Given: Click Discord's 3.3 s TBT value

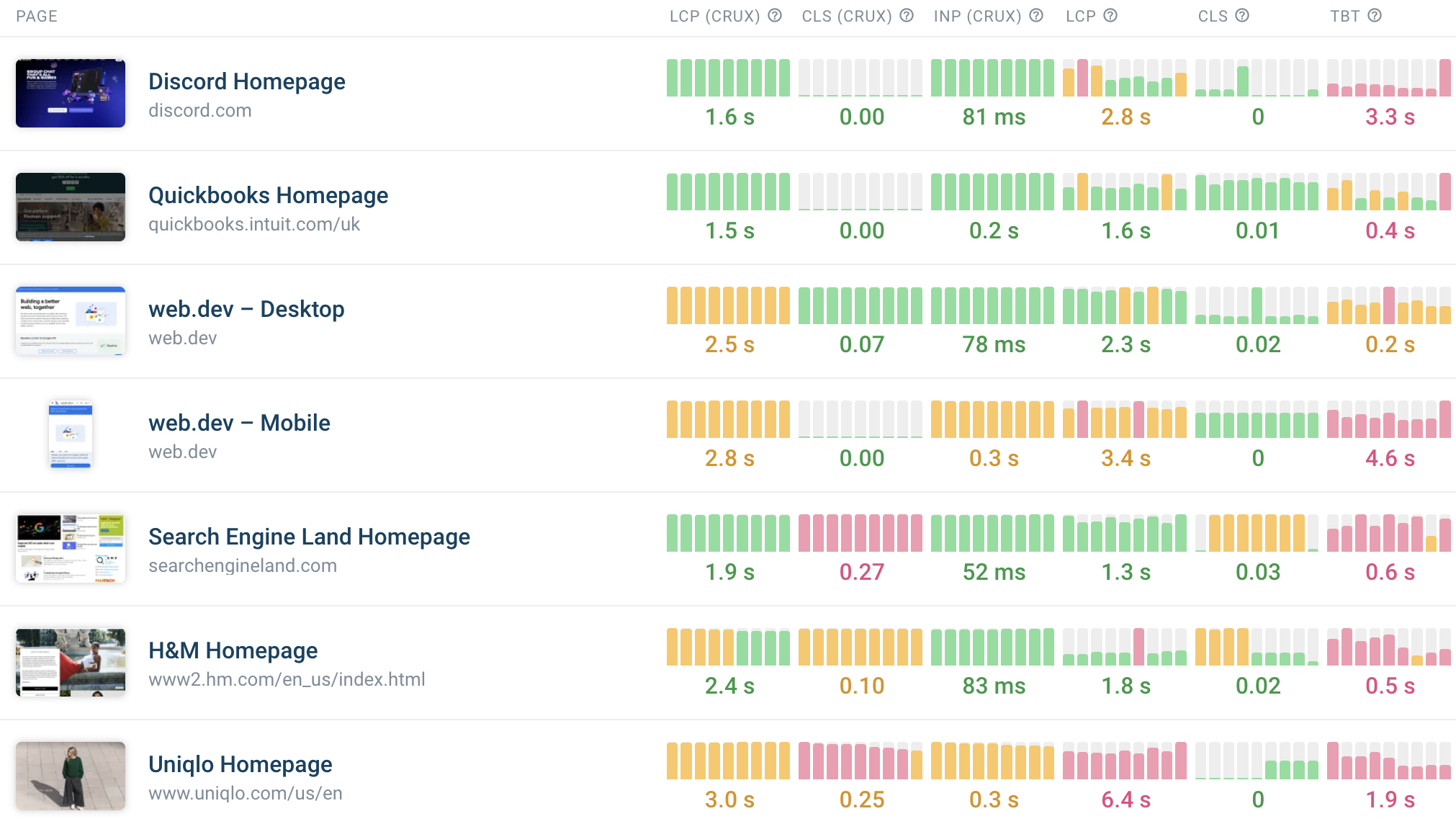Looking at the screenshot, I should (x=1390, y=117).
